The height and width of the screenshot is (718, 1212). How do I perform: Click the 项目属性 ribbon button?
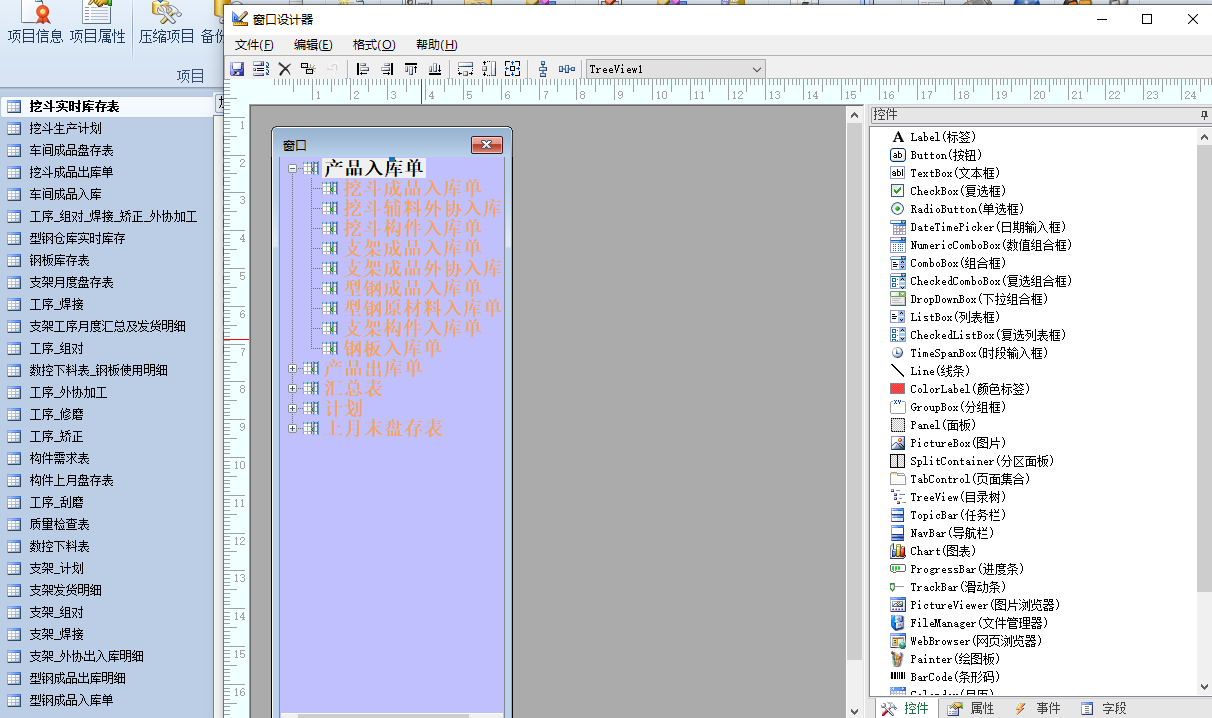97,24
